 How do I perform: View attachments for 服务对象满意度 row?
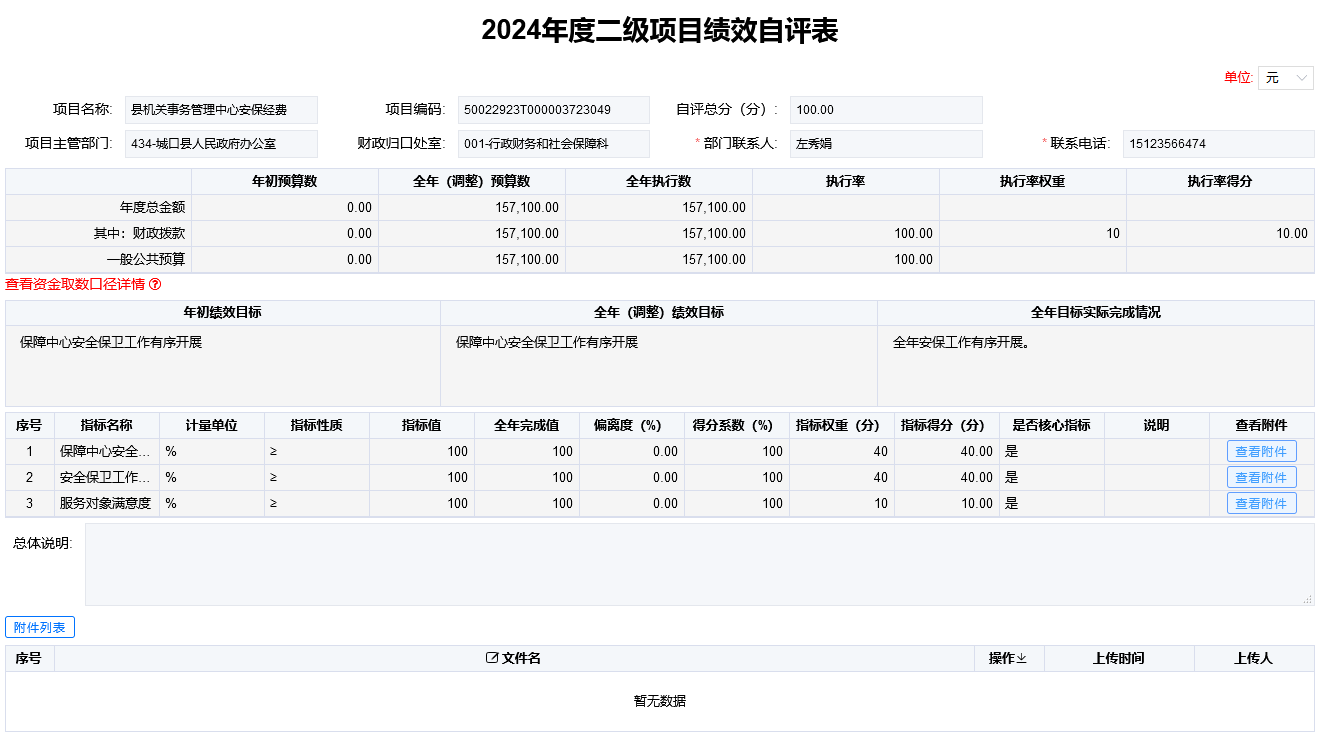click(x=1261, y=503)
